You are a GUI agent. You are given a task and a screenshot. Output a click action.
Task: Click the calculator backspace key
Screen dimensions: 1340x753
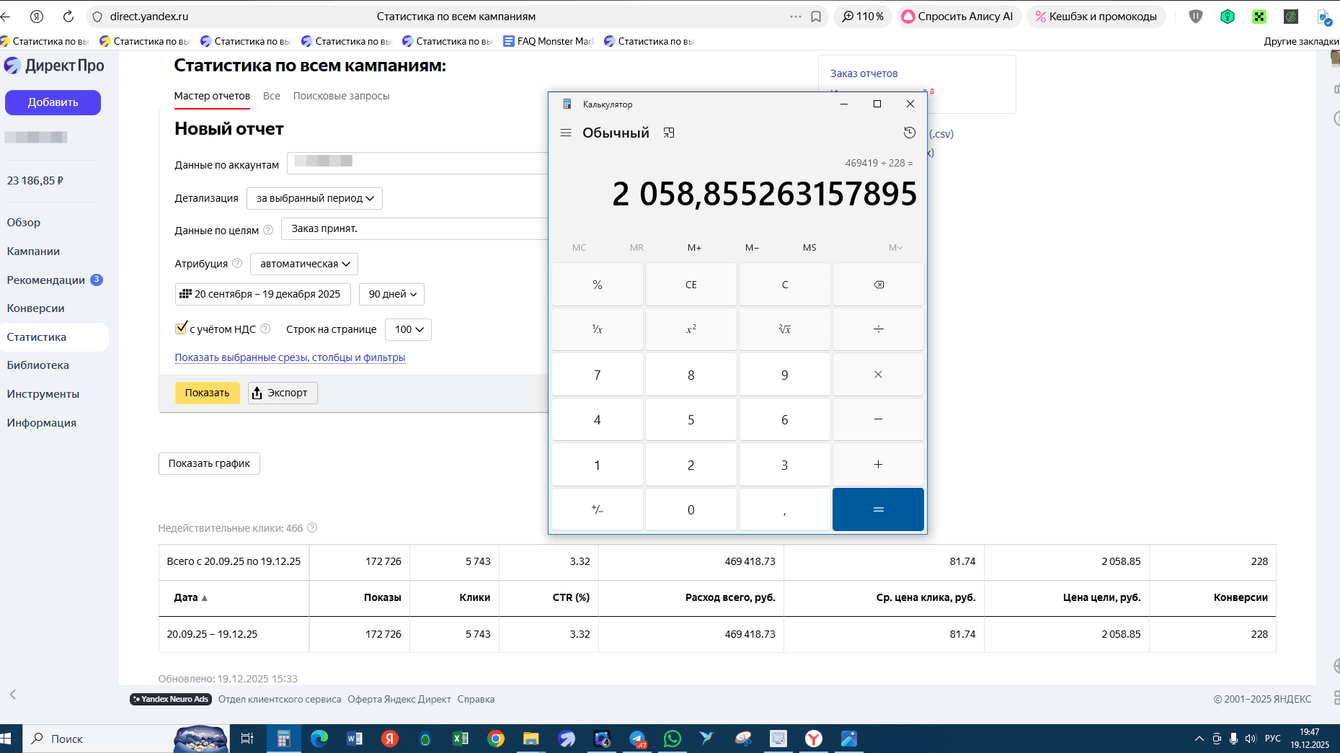tap(878, 285)
